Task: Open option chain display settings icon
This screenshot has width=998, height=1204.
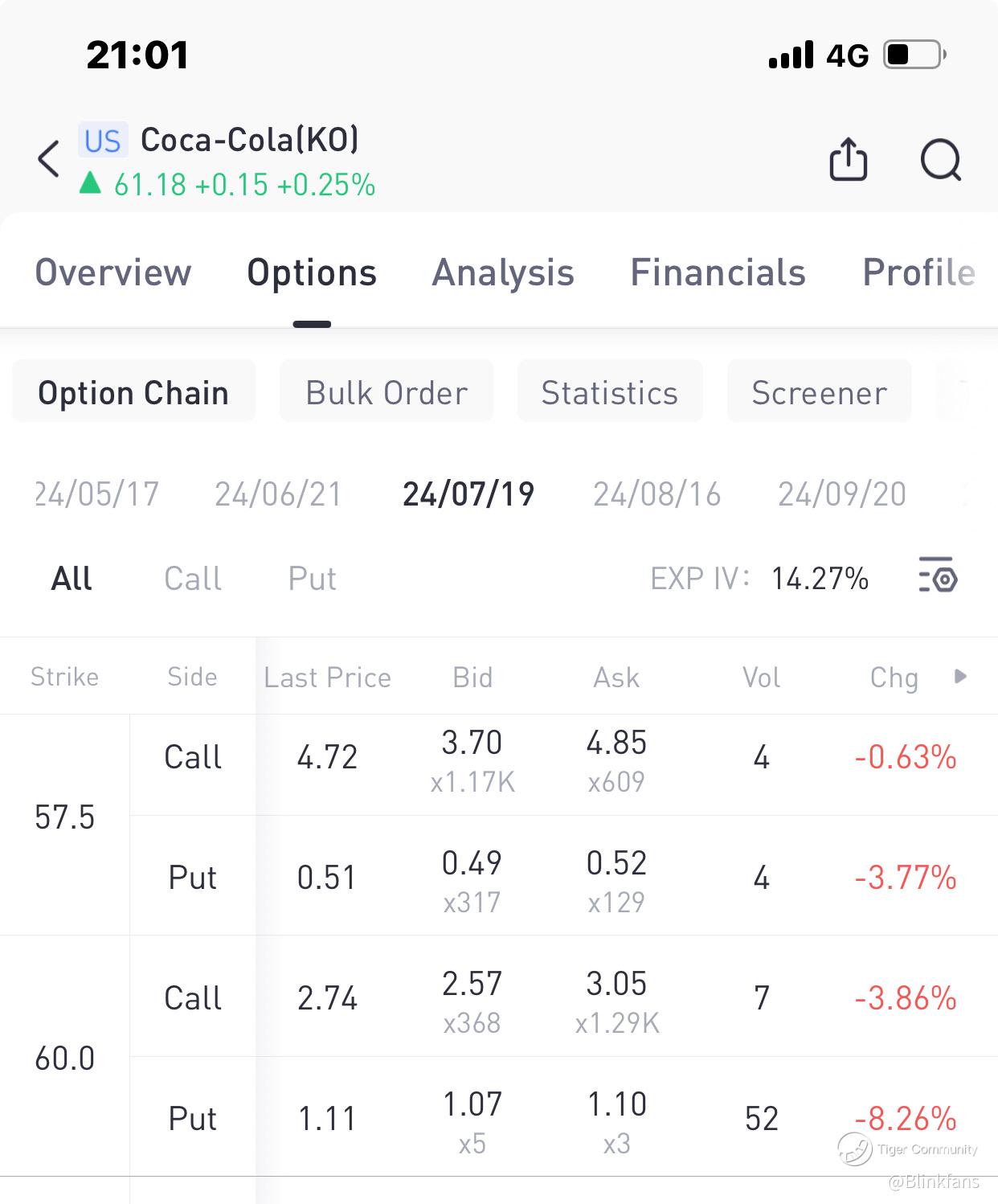Action: click(x=937, y=575)
